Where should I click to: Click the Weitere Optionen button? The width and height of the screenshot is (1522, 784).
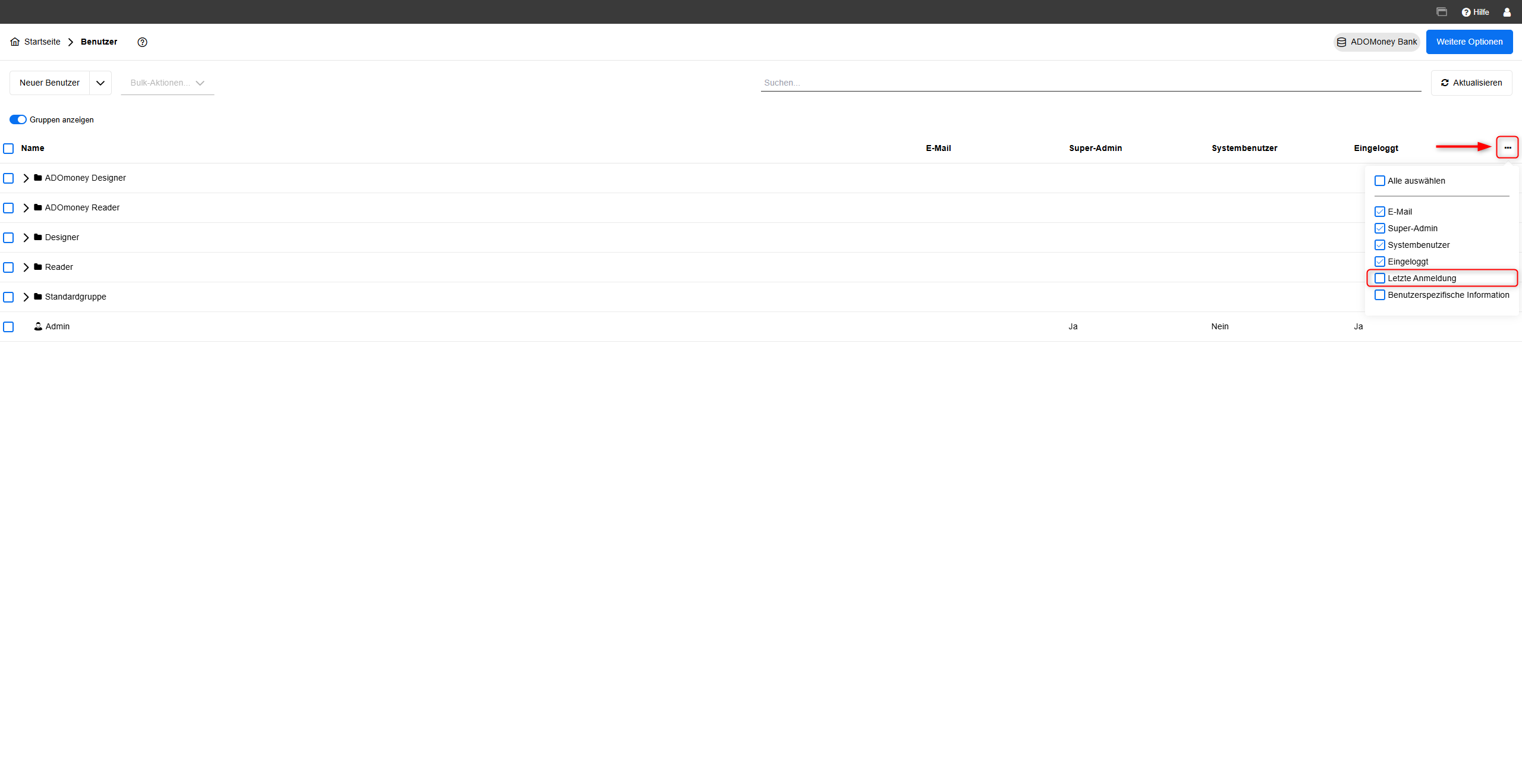[x=1469, y=42]
